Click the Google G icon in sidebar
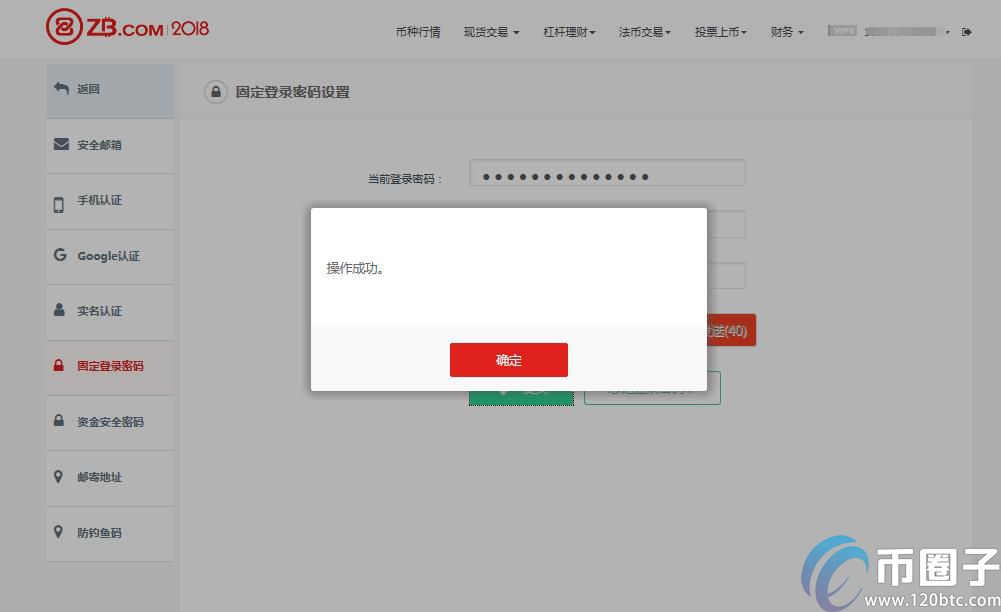The height and width of the screenshot is (612, 1001). (60, 255)
